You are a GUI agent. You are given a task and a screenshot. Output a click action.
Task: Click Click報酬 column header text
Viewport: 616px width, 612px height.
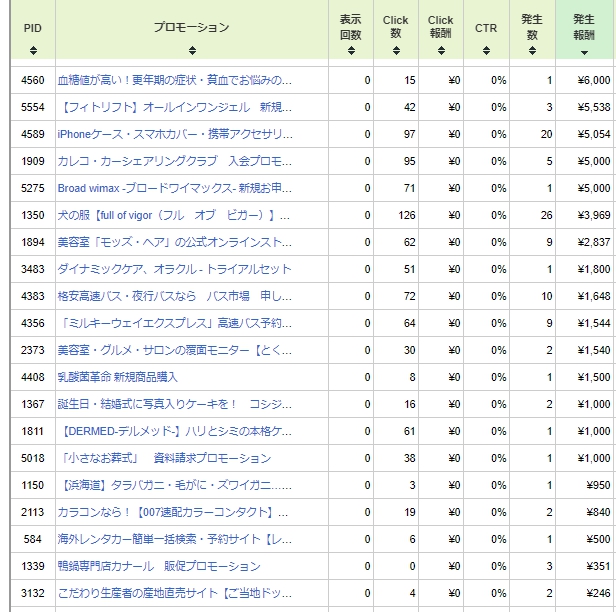(x=441, y=26)
